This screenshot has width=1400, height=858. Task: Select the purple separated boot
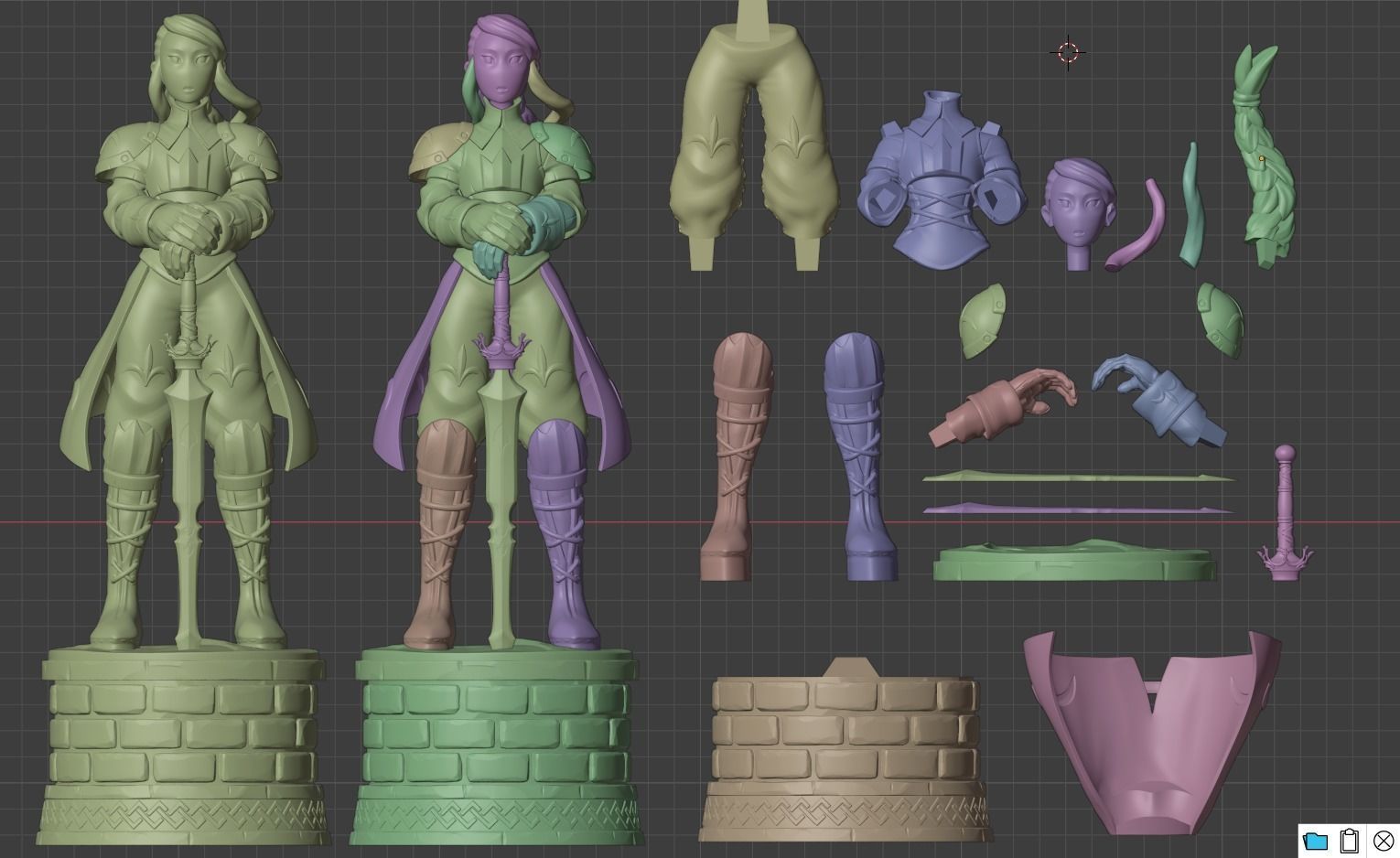point(863,457)
